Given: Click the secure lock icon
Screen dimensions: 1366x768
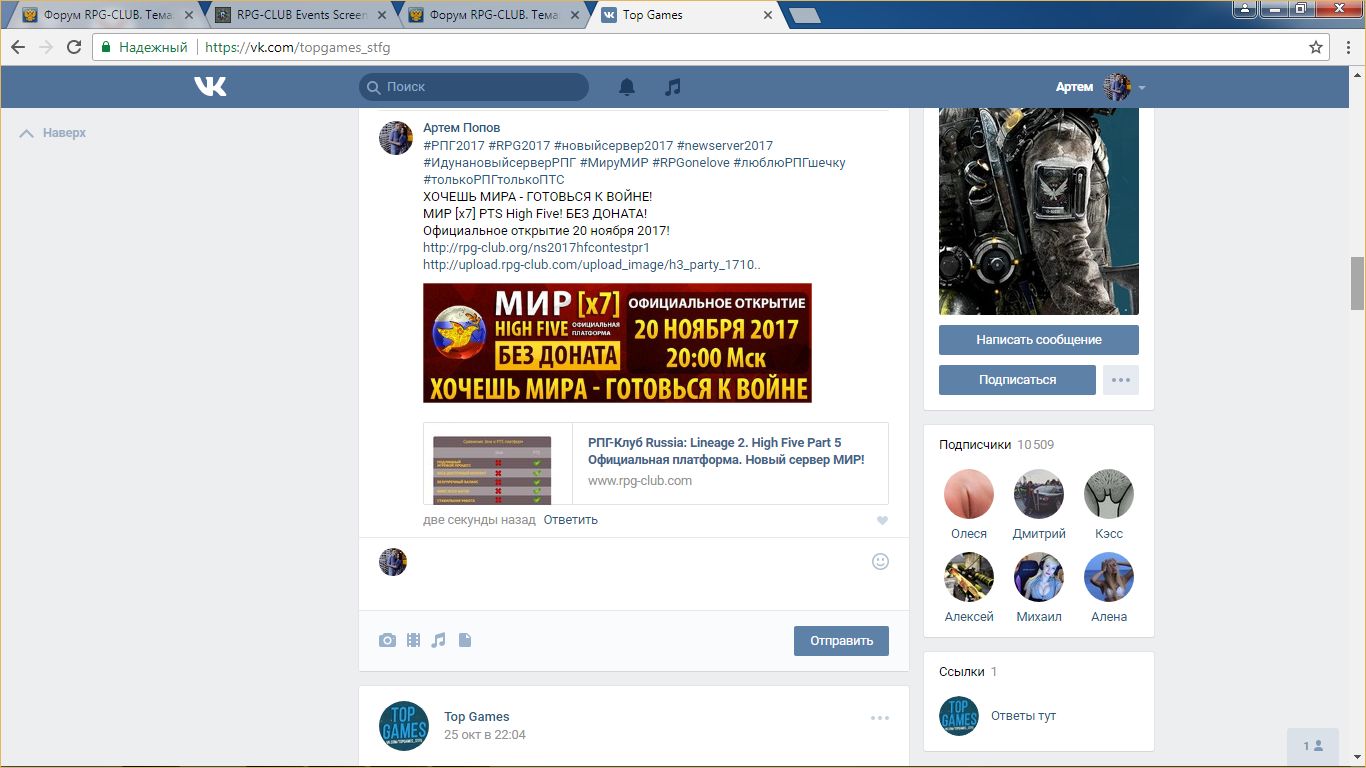Looking at the screenshot, I should pyautogui.click(x=106, y=47).
